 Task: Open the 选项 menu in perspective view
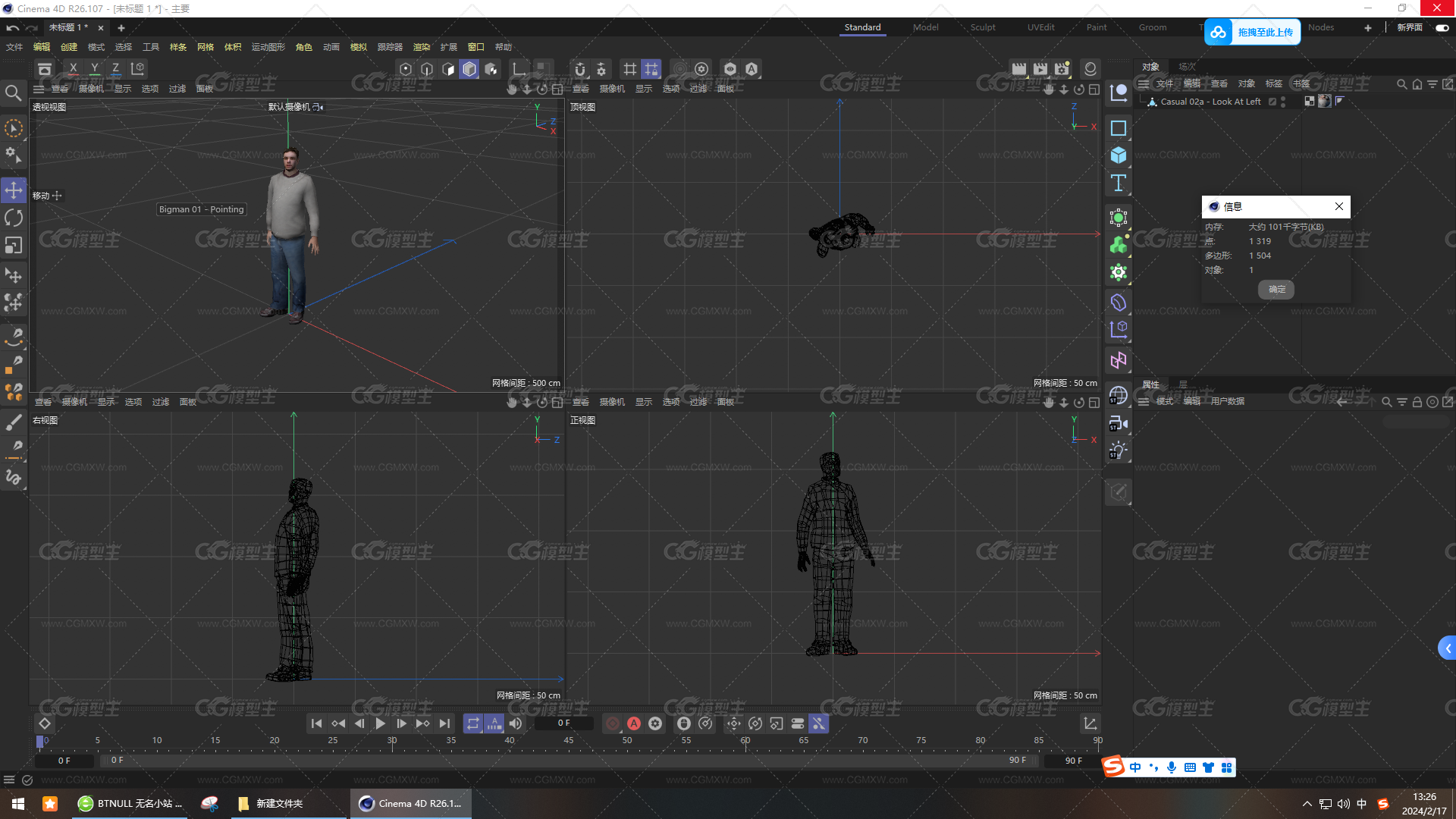pyautogui.click(x=150, y=89)
